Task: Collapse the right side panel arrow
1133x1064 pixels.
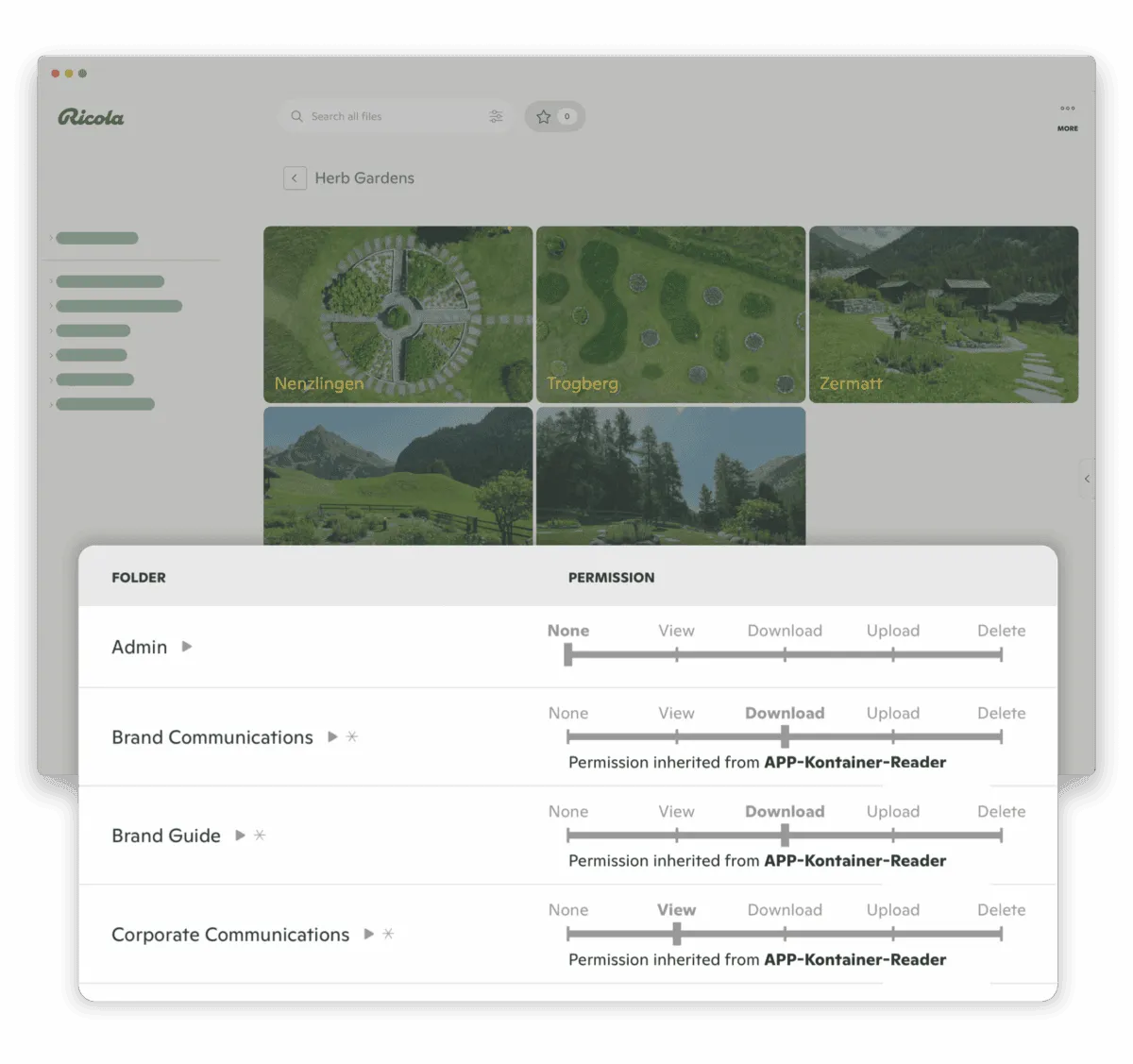Action: (1087, 479)
